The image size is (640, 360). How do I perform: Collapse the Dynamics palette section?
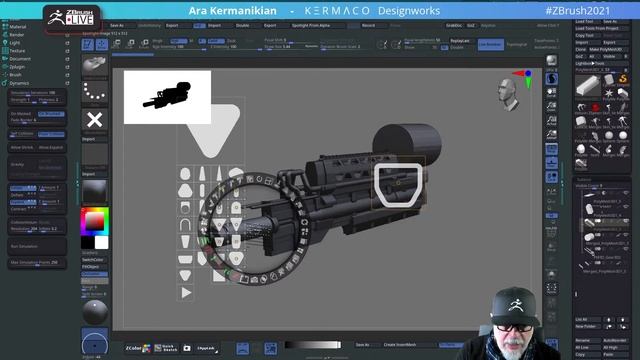click(19, 83)
